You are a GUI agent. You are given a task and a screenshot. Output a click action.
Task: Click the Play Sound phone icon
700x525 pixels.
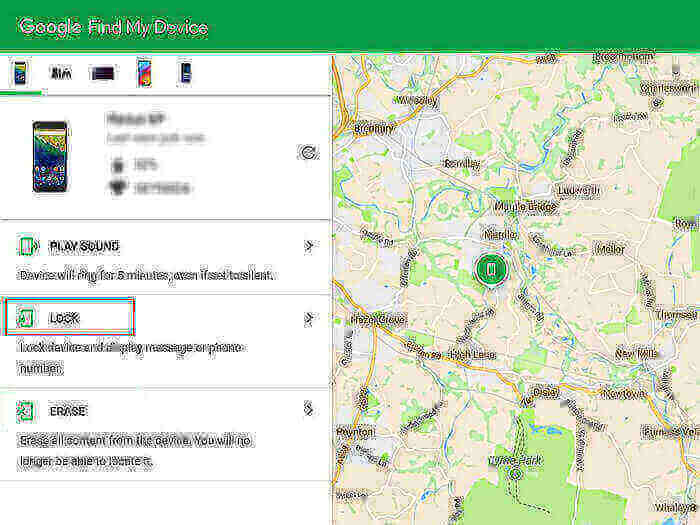coord(26,246)
